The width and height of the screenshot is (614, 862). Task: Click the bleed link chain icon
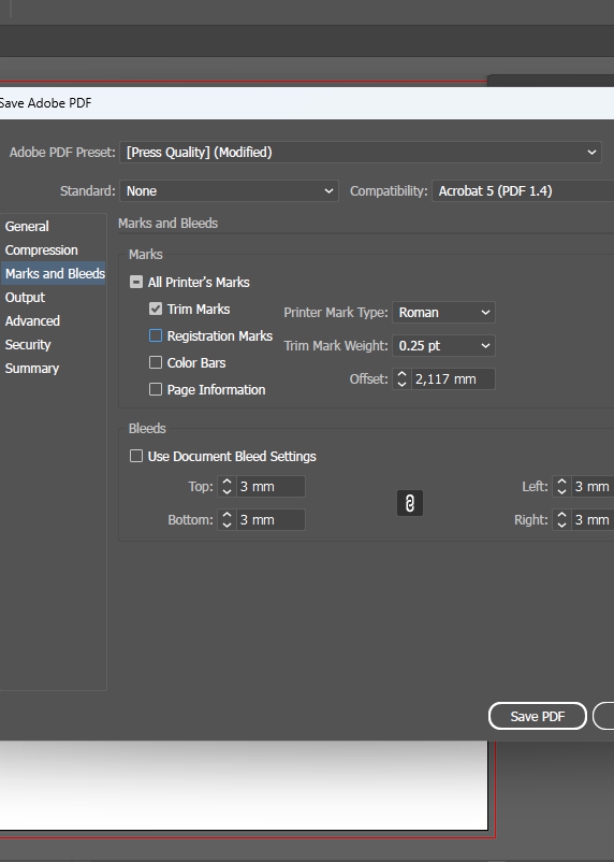point(407,504)
